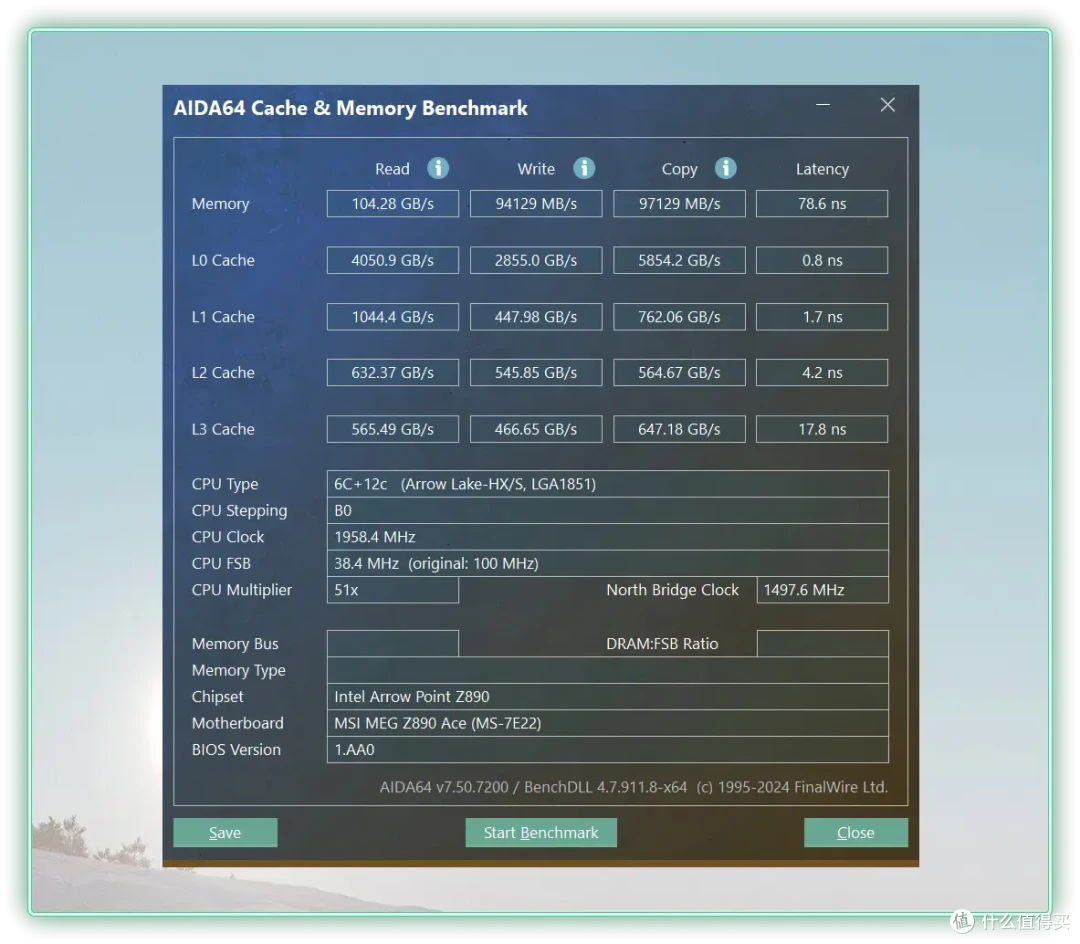Select the Memory latency 78.6 ns
The width and height of the screenshot is (1080, 944).
click(822, 204)
